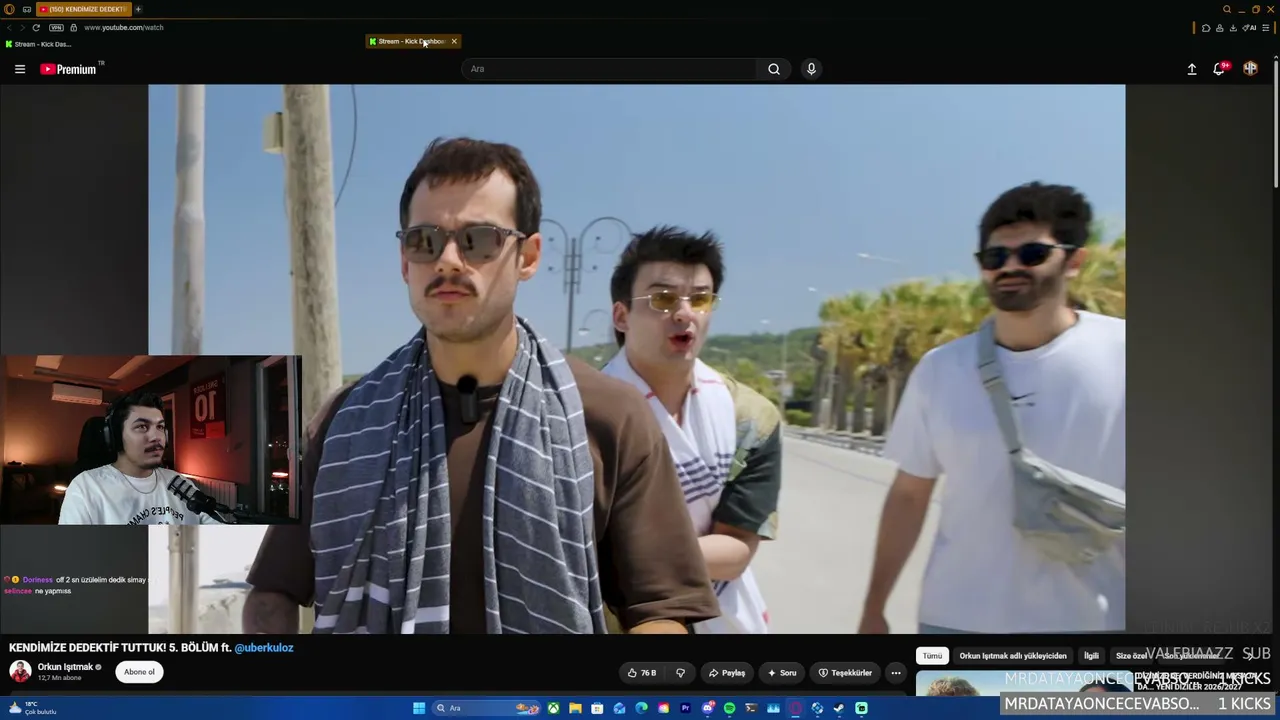The height and width of the screenshot is (720, 1280).
Task: Subscribe with the Abone ol button
Action: click(x=139, y=672)
